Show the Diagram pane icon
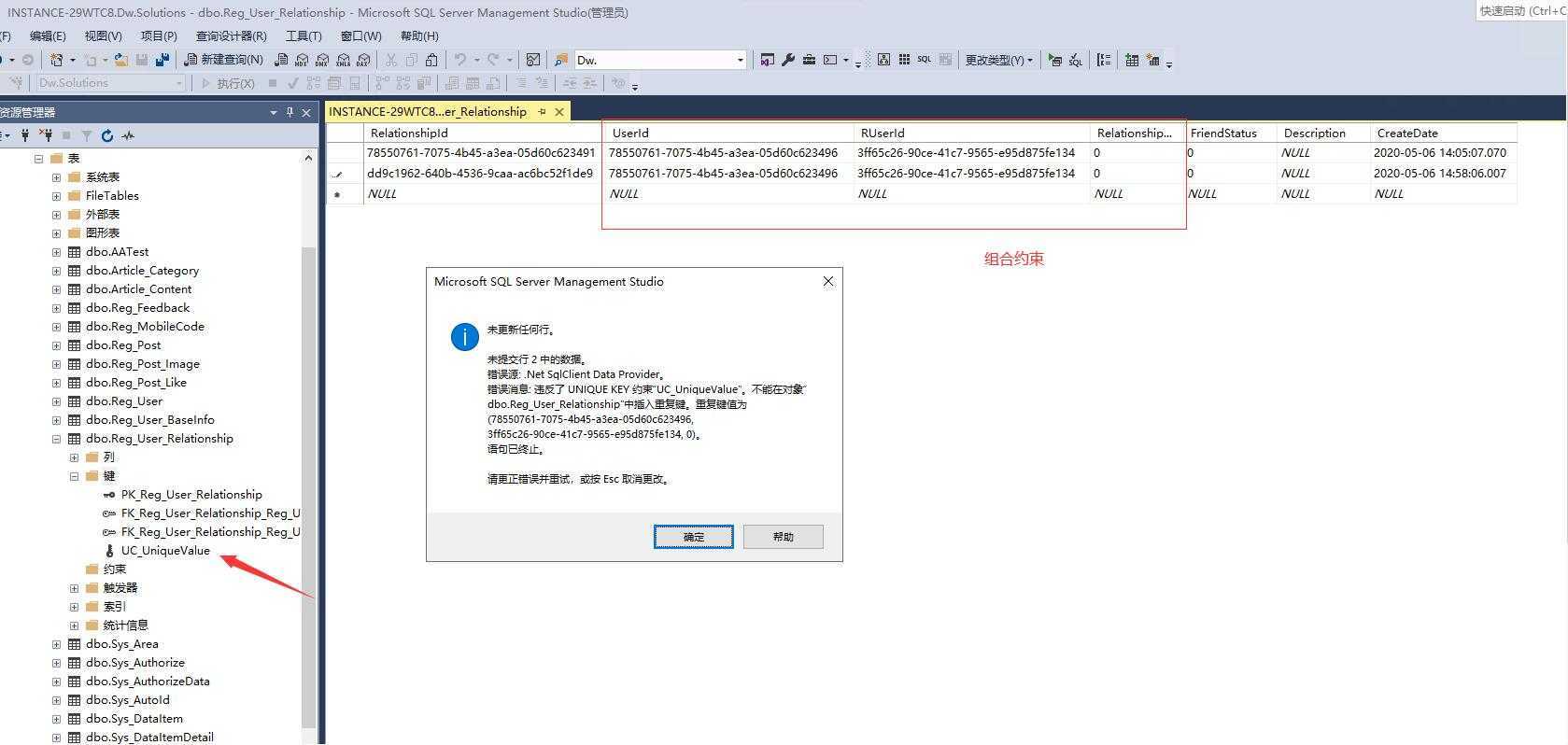Image resolution: width=1568 pixels, height=745 pixels. (x=883, y=60)
